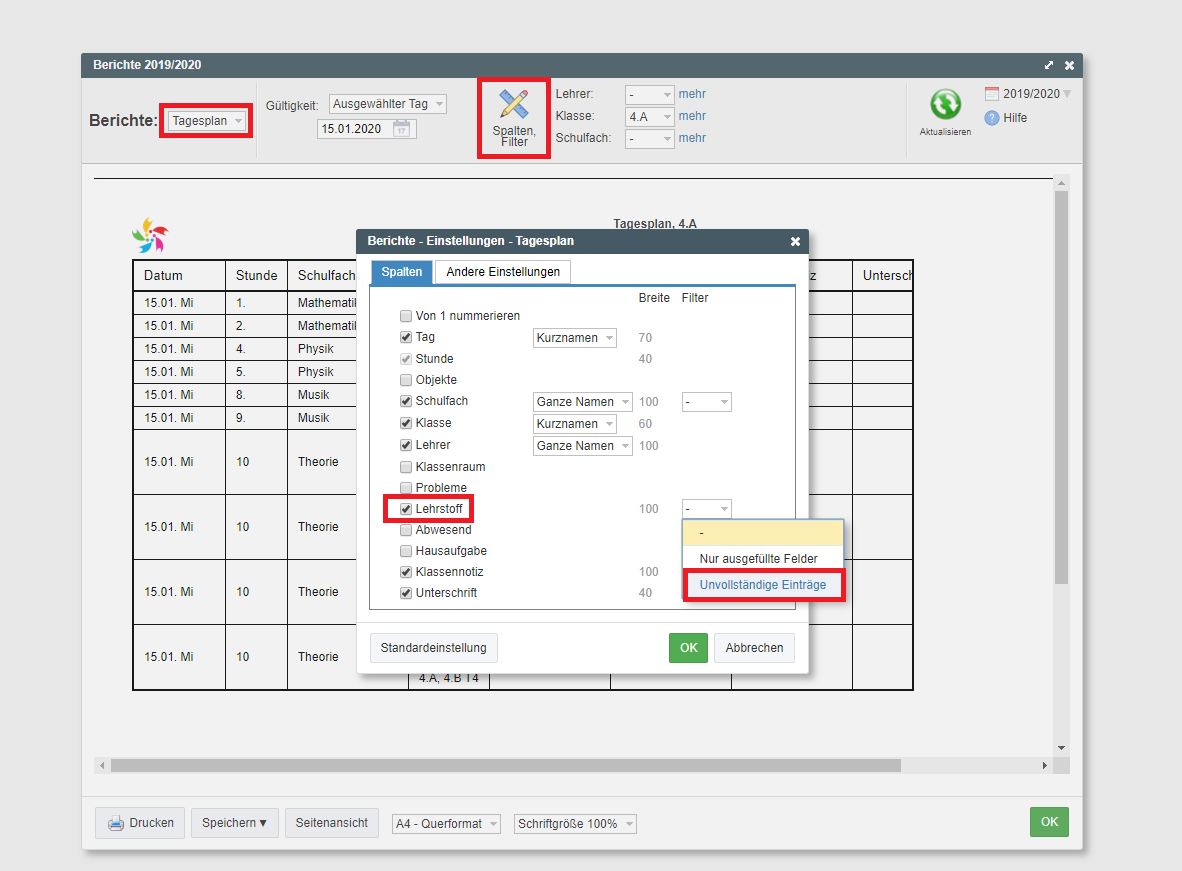Click the school year 2019/2020 calendar icon
The height and width of the screenshot is (871, 1182).
[x=992, y=94]
